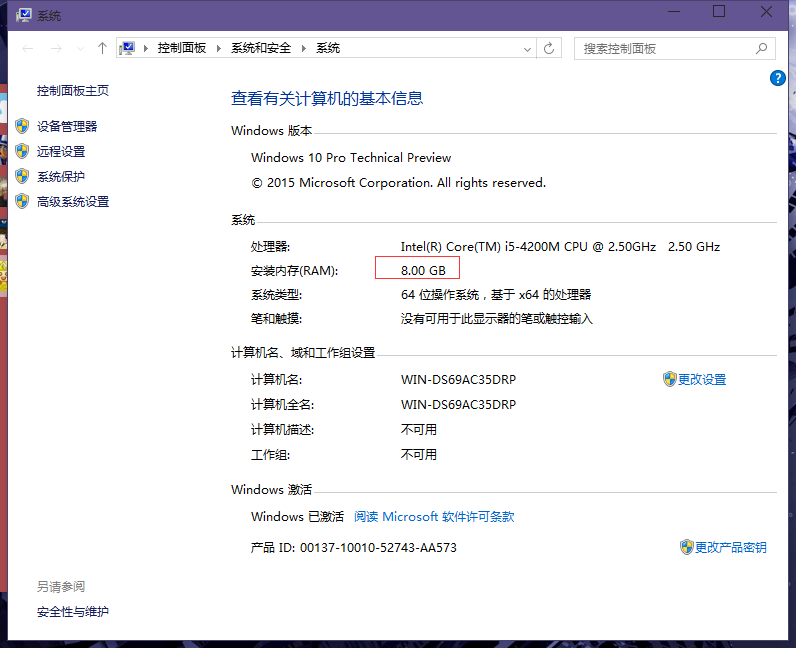This screenshot has height=648, width=796.
Task: Open 系统保护 from the sidebar
Action: click(60, 177)
